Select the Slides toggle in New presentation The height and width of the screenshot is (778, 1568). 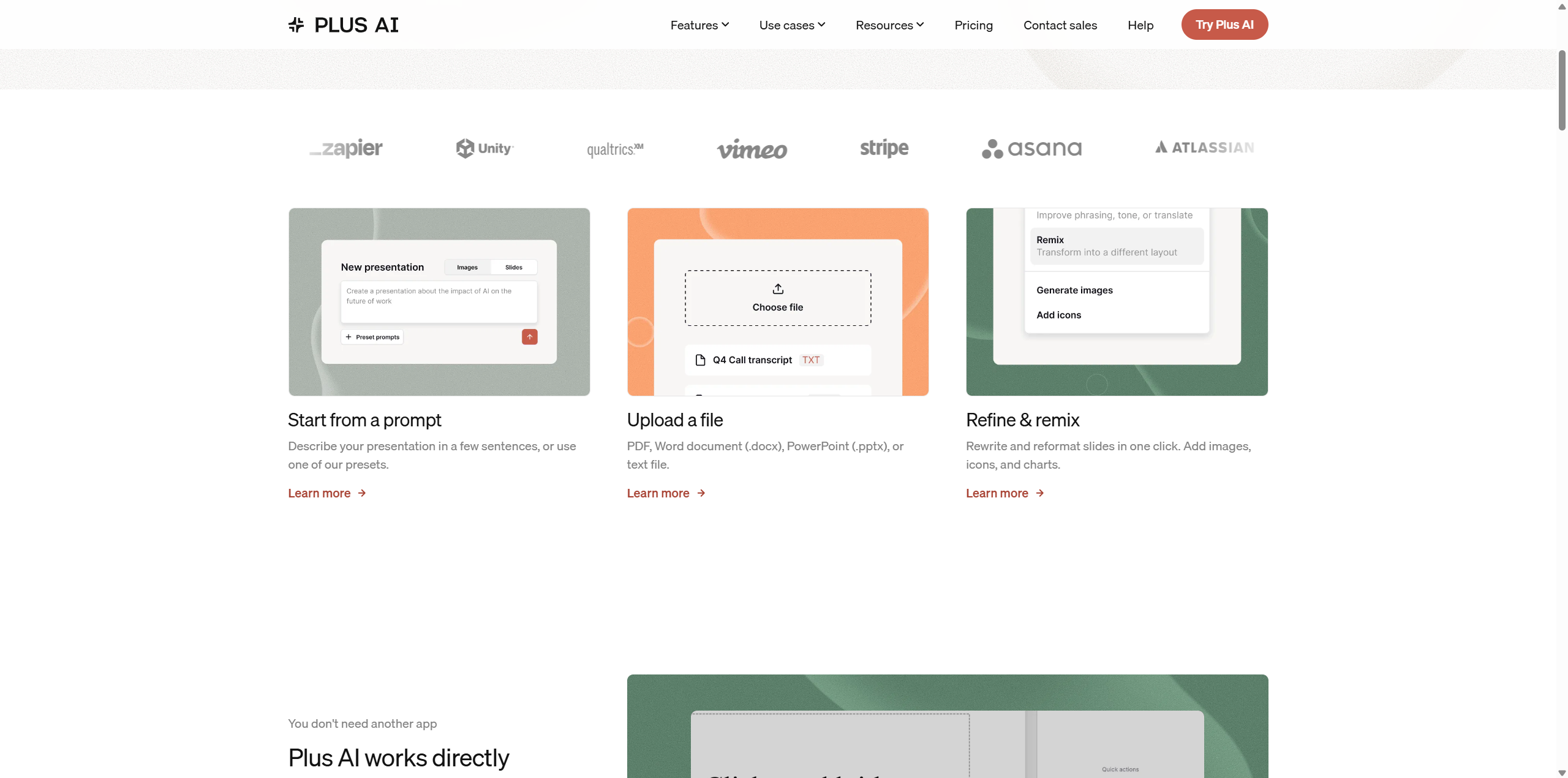pyautogui.click(x=514, y=267)
